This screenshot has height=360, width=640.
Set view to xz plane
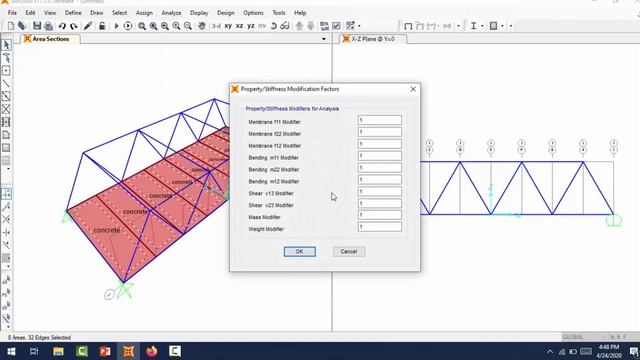[240, 26]
